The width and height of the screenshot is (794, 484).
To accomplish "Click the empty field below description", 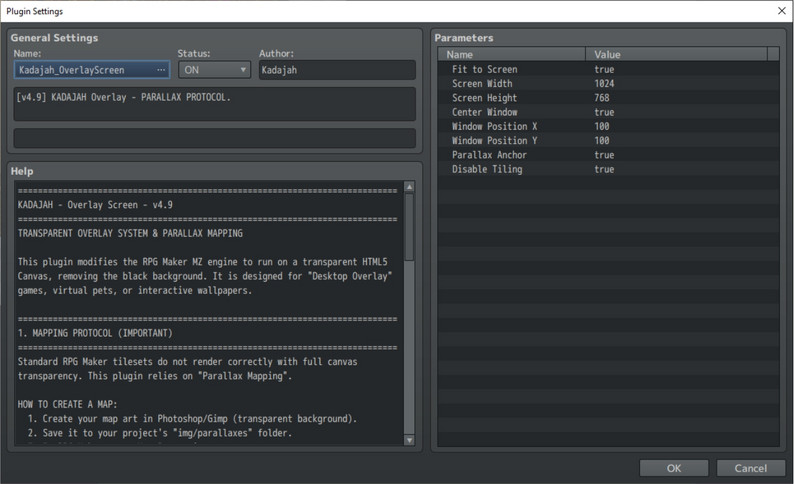I will coord(214,138).
